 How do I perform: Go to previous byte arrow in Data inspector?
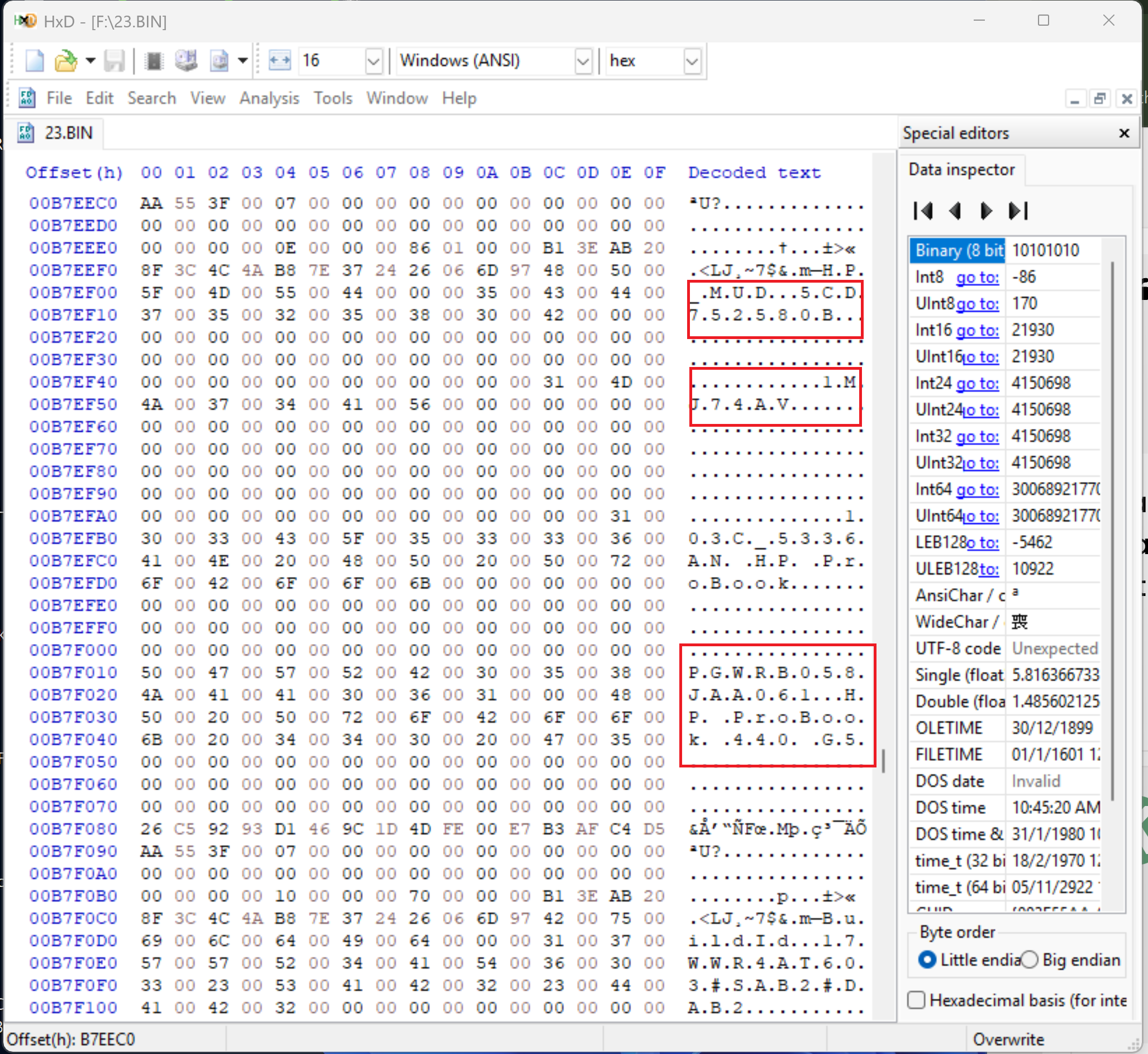point(955,211)
